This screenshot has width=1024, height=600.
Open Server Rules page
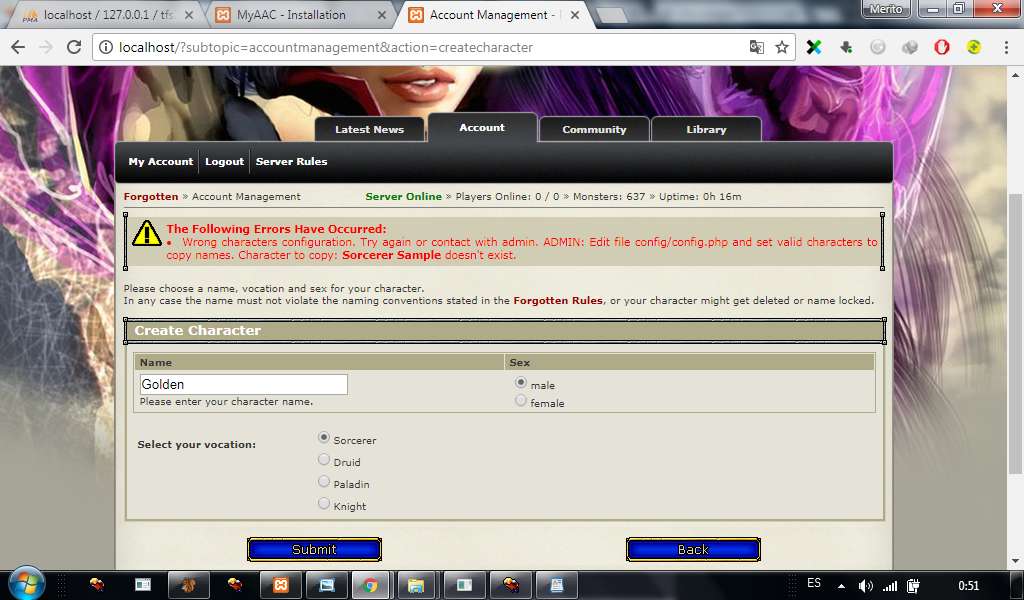pos(291,161)
